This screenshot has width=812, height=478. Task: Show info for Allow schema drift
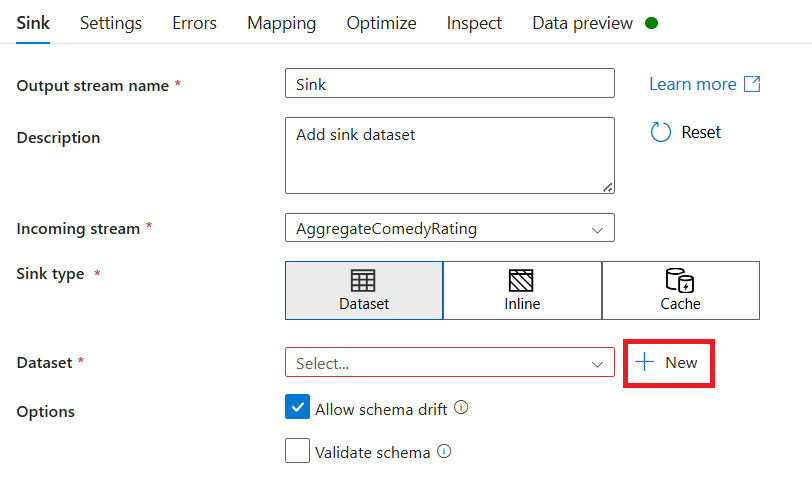tap(461, 408)
